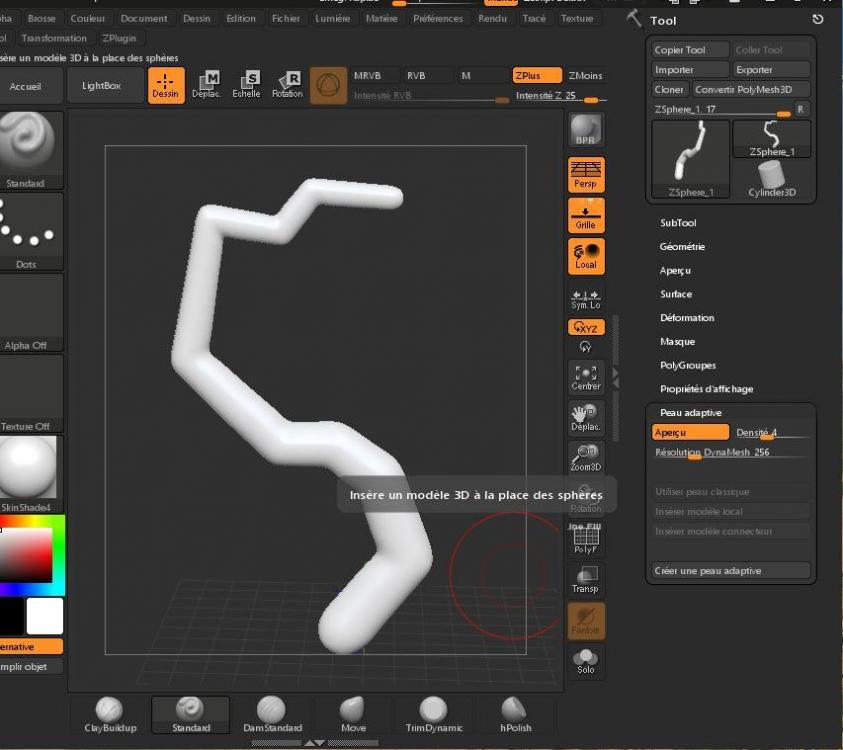Click the Convertir PolyMesh3D button

pyautogui.click(x=750, y=90)
